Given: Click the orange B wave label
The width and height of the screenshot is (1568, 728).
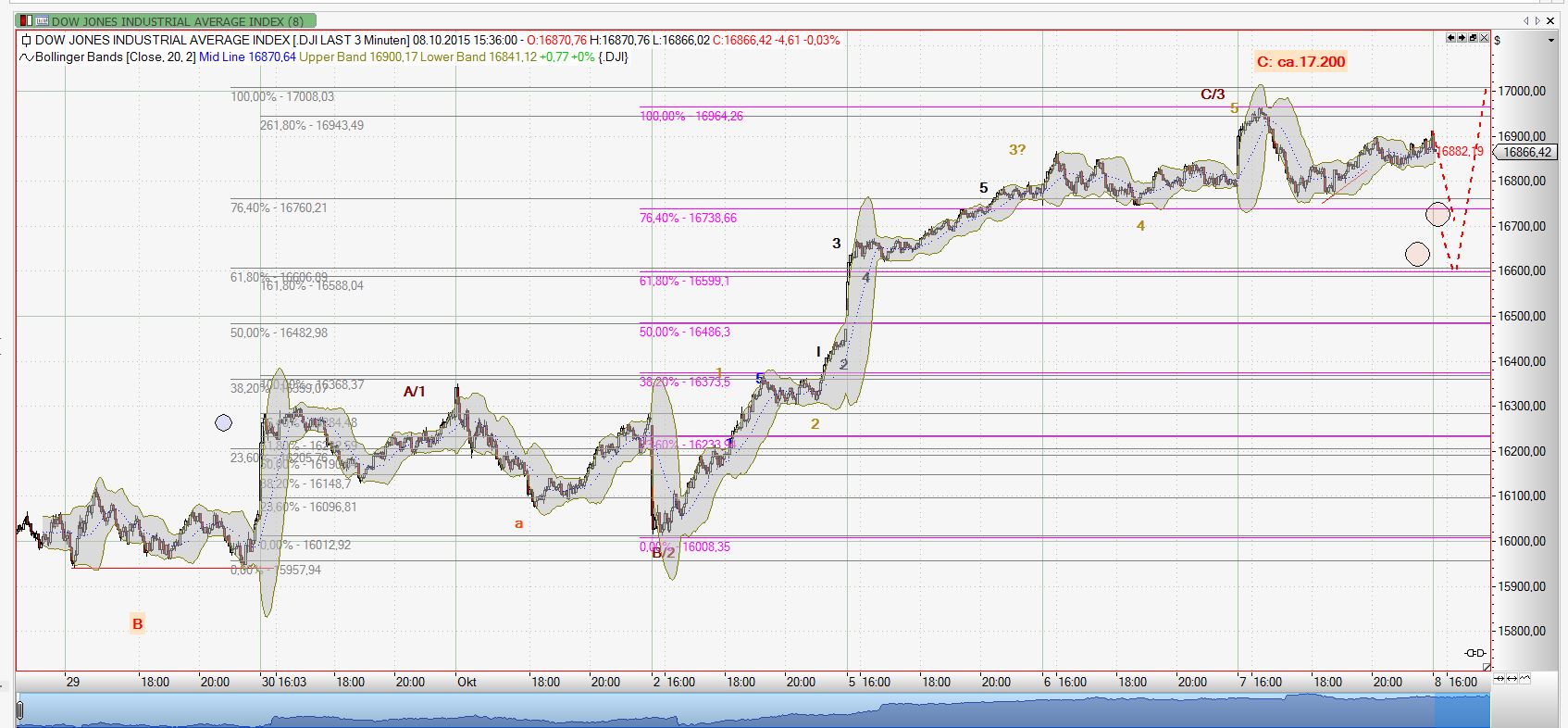Looking at the screenshot, I should coord(137,624).
